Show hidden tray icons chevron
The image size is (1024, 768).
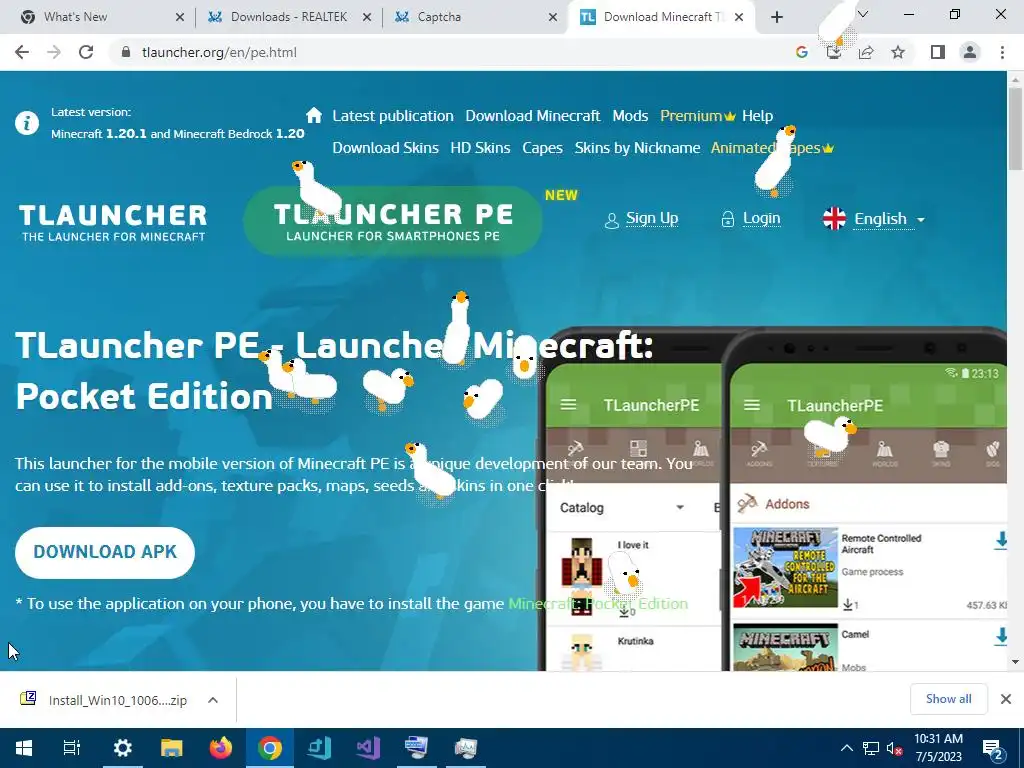coord(846,748)
